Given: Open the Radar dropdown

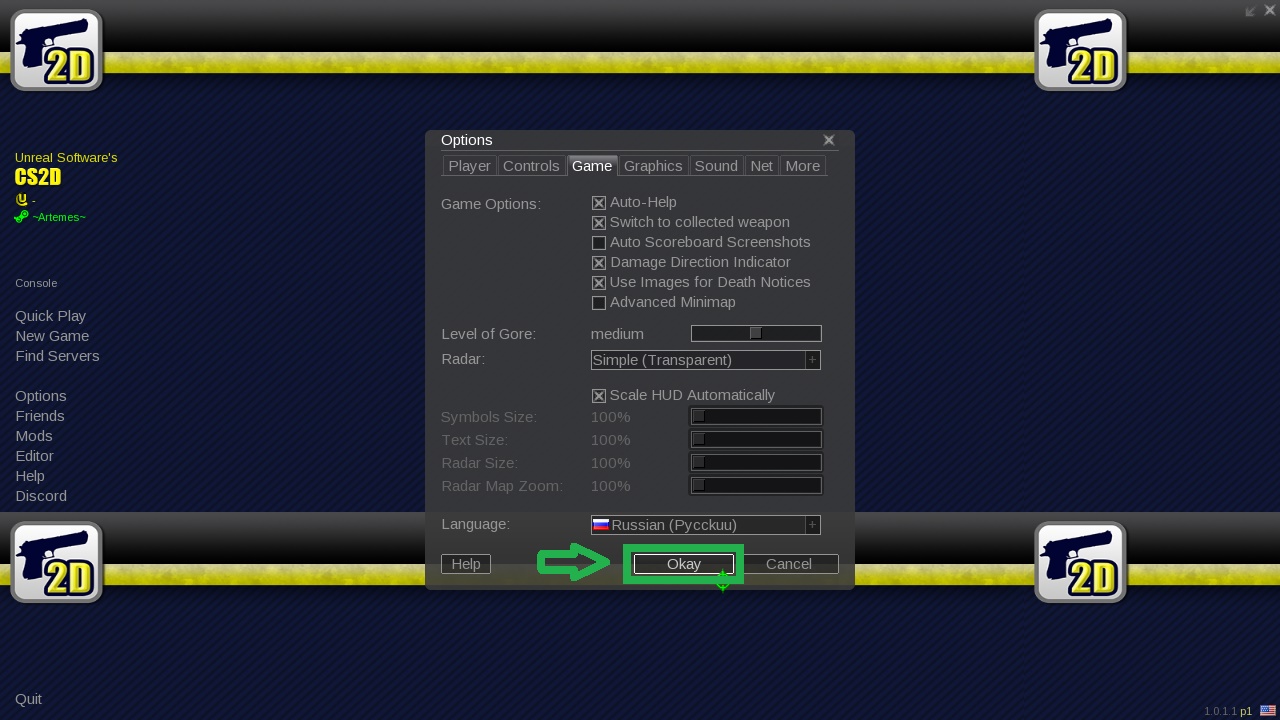Looking at the screenshot, I should point(706,360).
